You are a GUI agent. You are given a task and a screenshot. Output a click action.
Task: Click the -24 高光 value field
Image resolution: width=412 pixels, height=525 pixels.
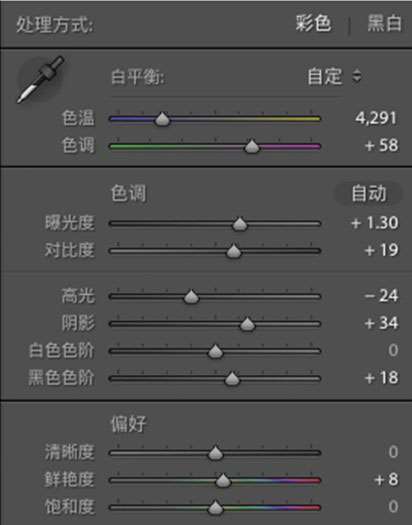point(382,296)
